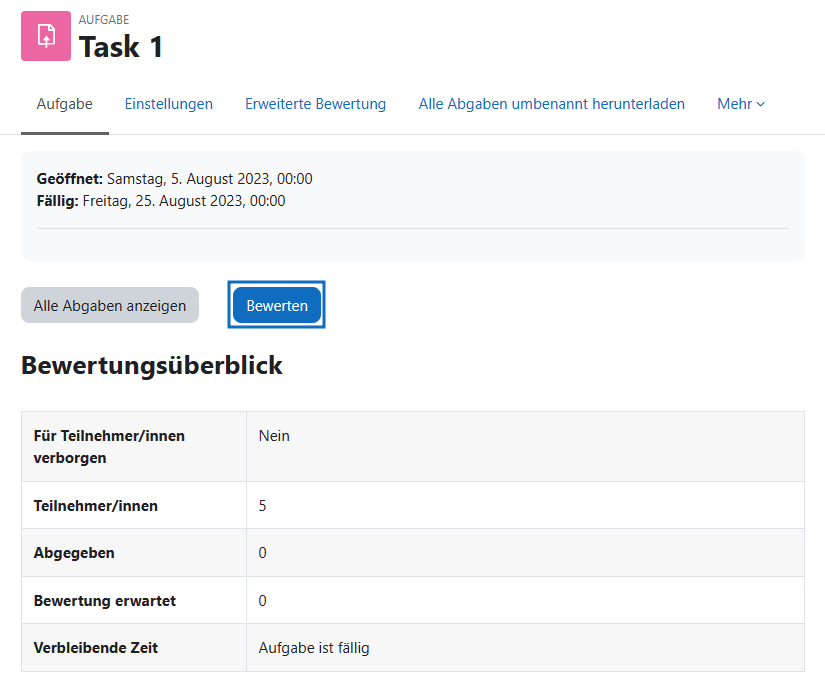Click the blue Bewerten button

tap(277, 305)
